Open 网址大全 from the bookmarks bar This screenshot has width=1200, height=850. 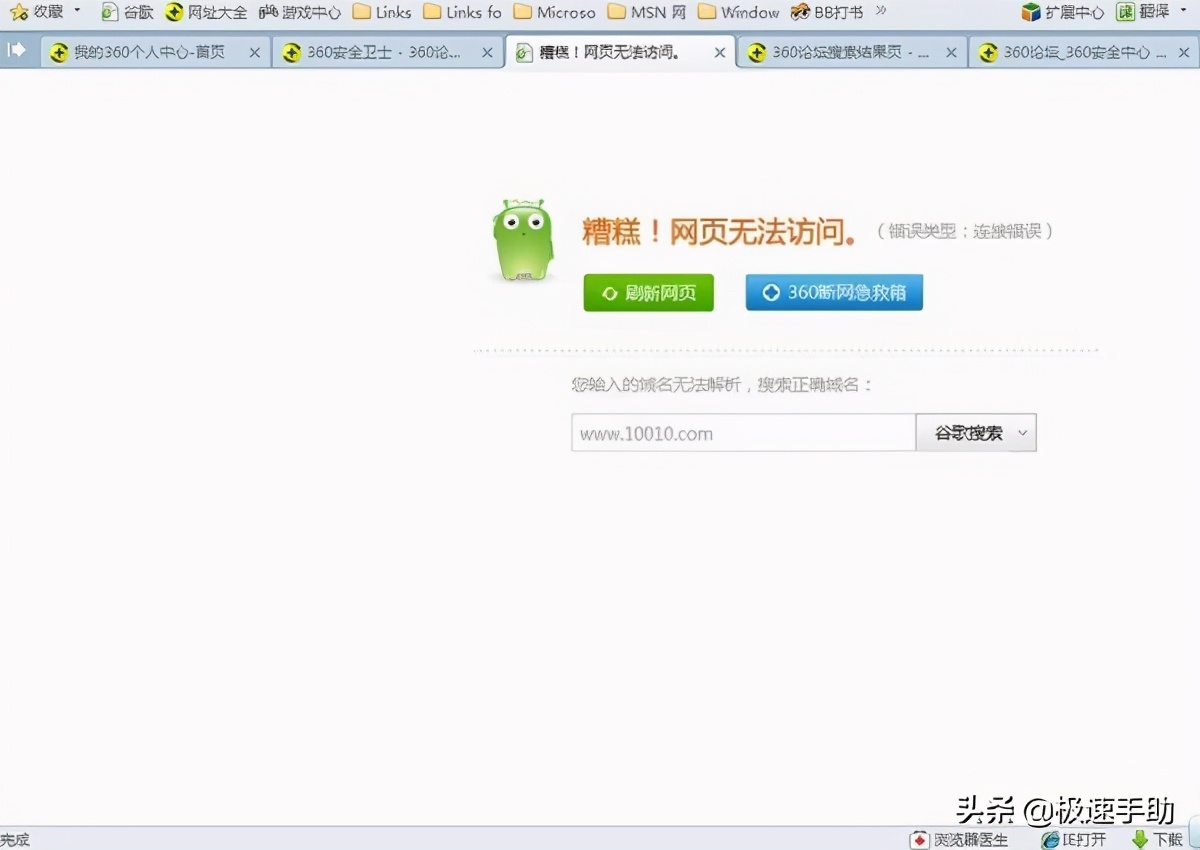tap(205, 13)
